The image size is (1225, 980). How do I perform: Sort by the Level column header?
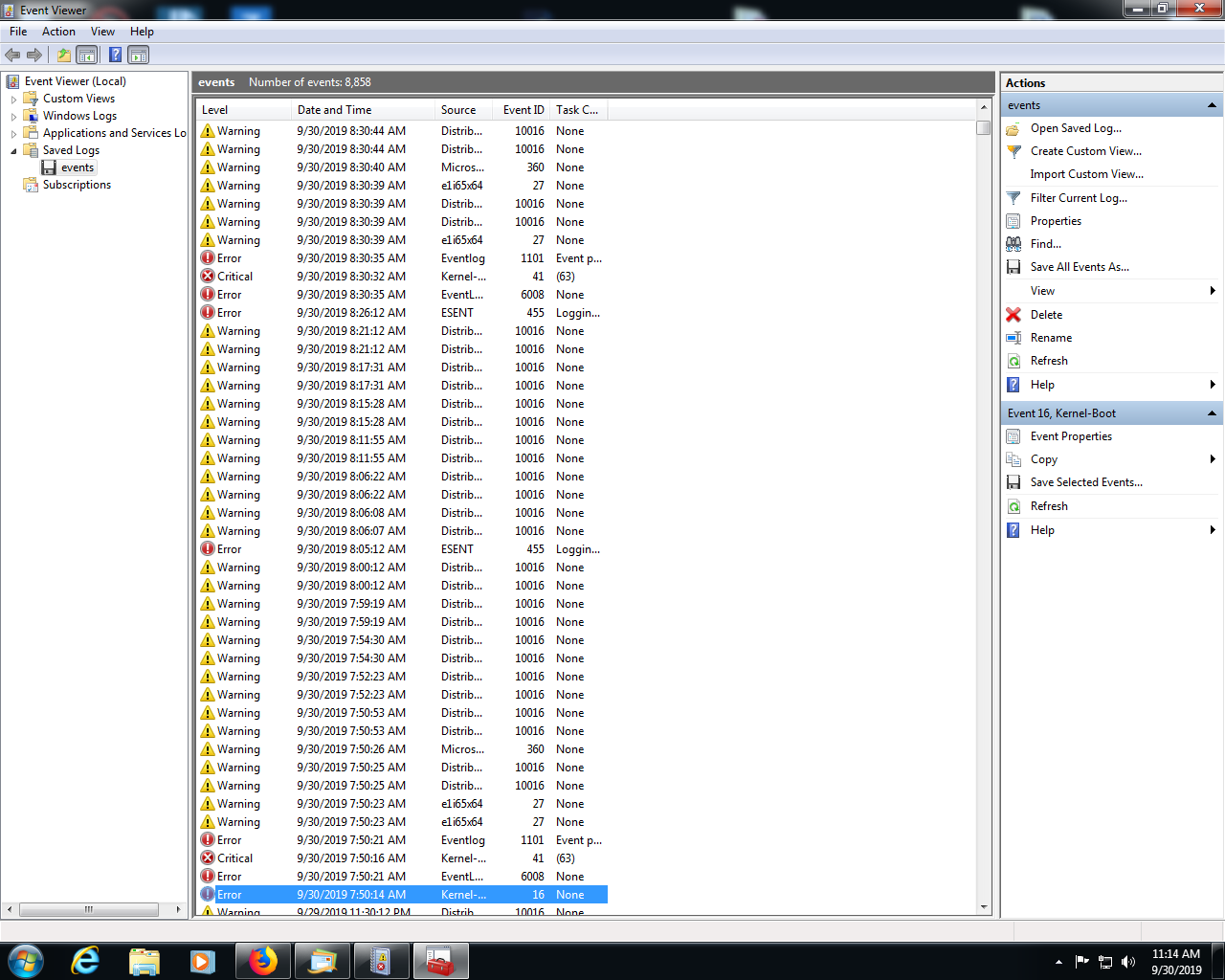(x=243, y=110)
